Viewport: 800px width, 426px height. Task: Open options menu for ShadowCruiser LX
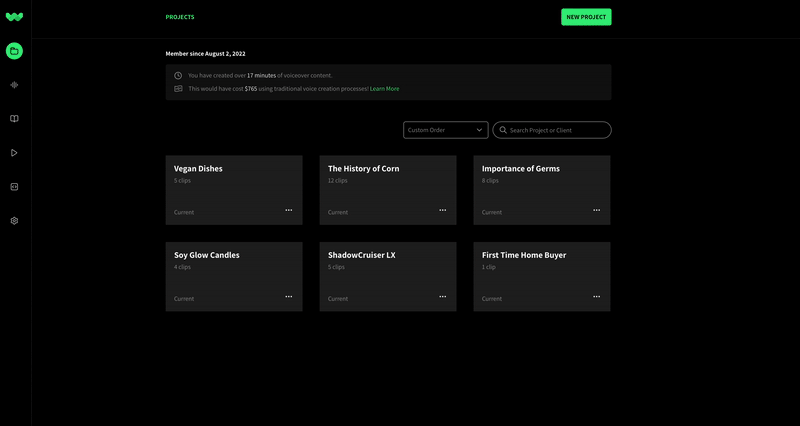tap(443, 296)
